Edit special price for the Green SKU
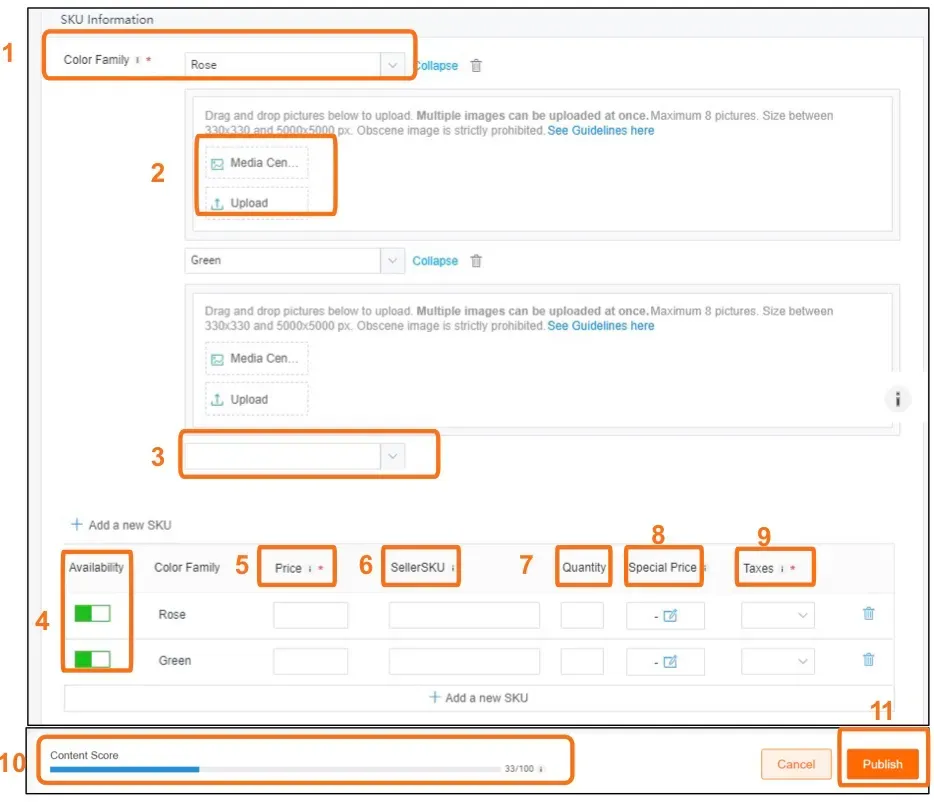The width and height of the screenshot is (934, 802). coord(670,661)
